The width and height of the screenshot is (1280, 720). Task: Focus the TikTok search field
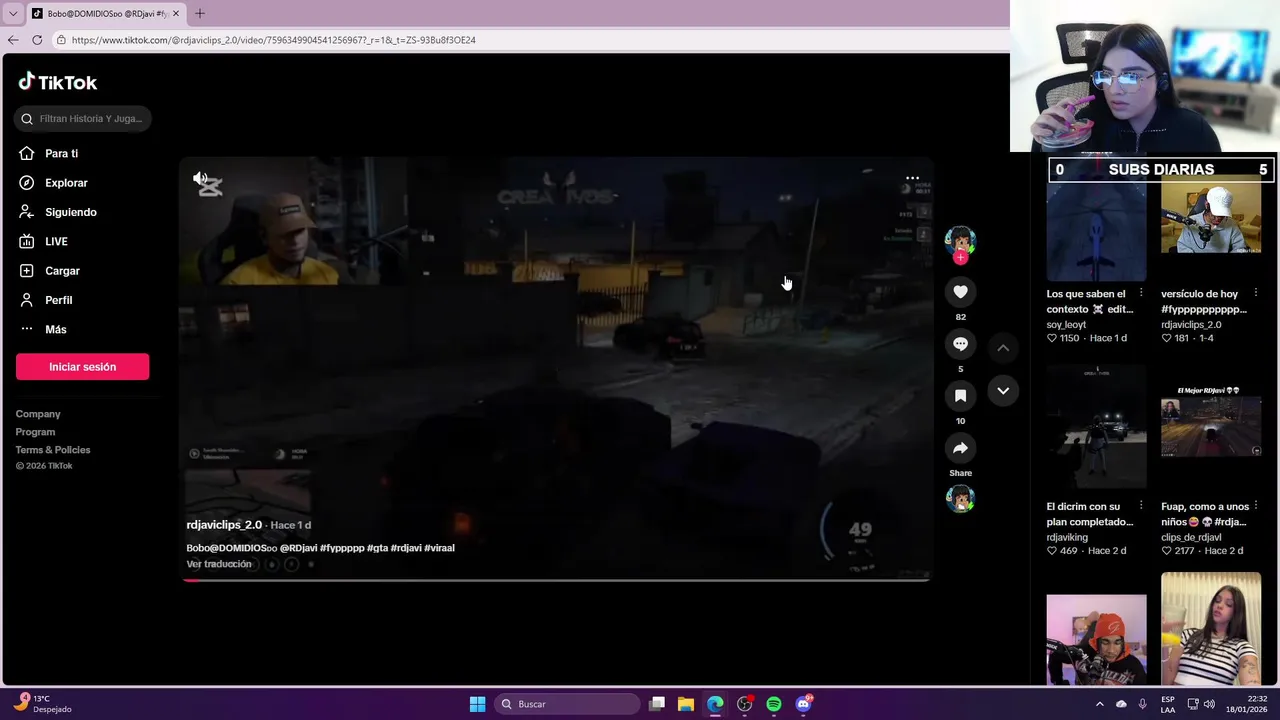coord(83,118)
